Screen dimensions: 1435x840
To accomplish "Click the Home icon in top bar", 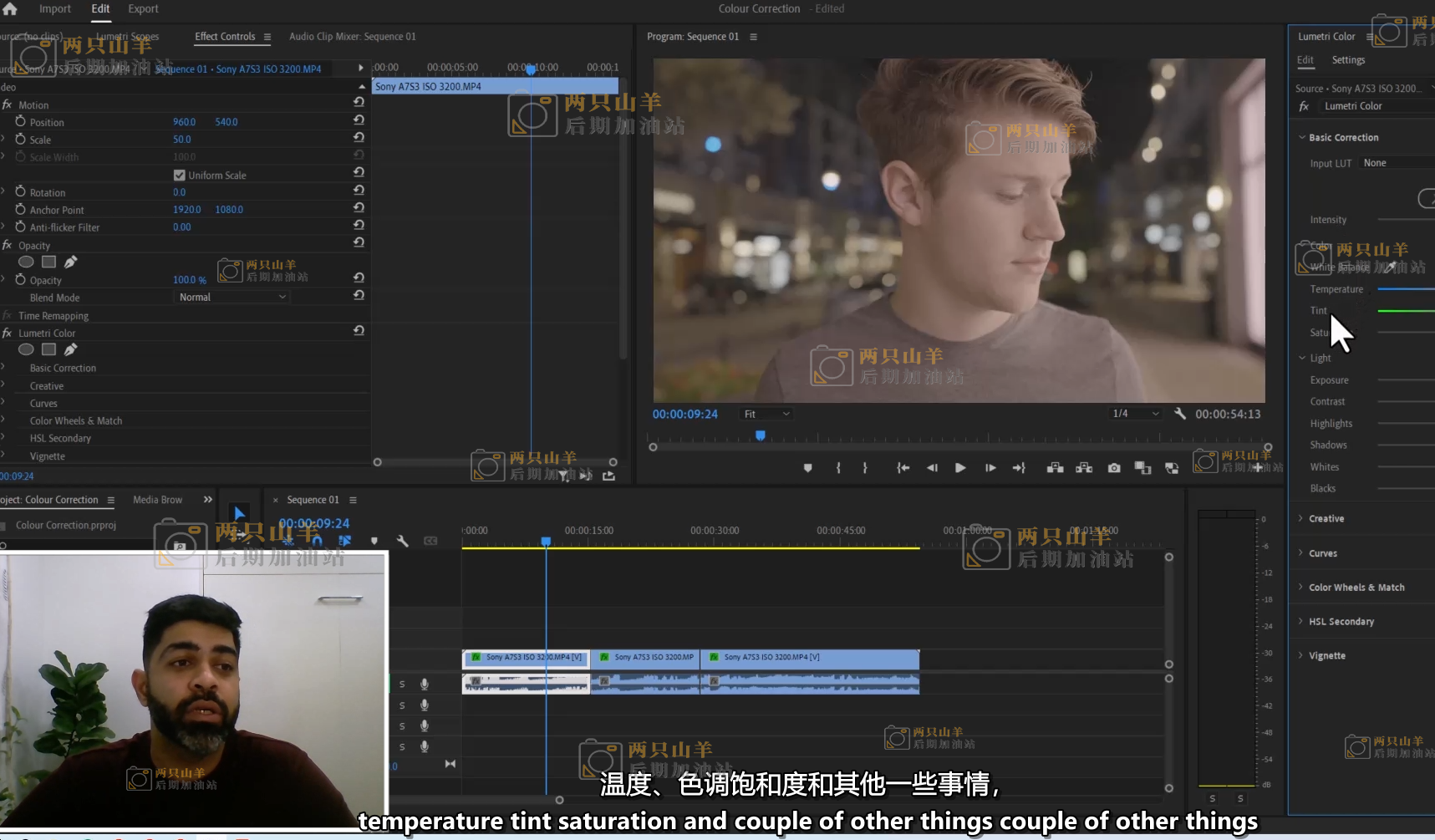I will pos(10,9).
